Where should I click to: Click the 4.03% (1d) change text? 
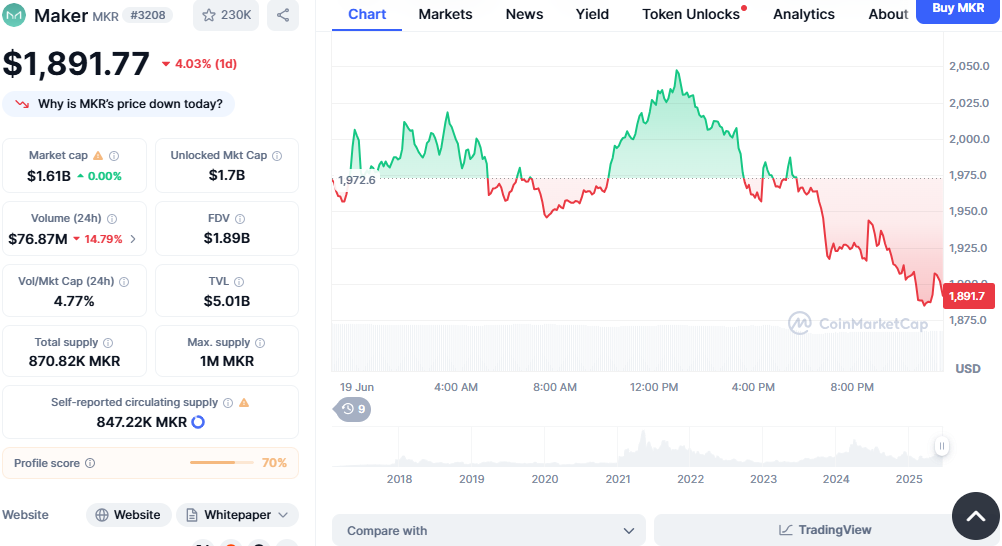tap(206, 64)
